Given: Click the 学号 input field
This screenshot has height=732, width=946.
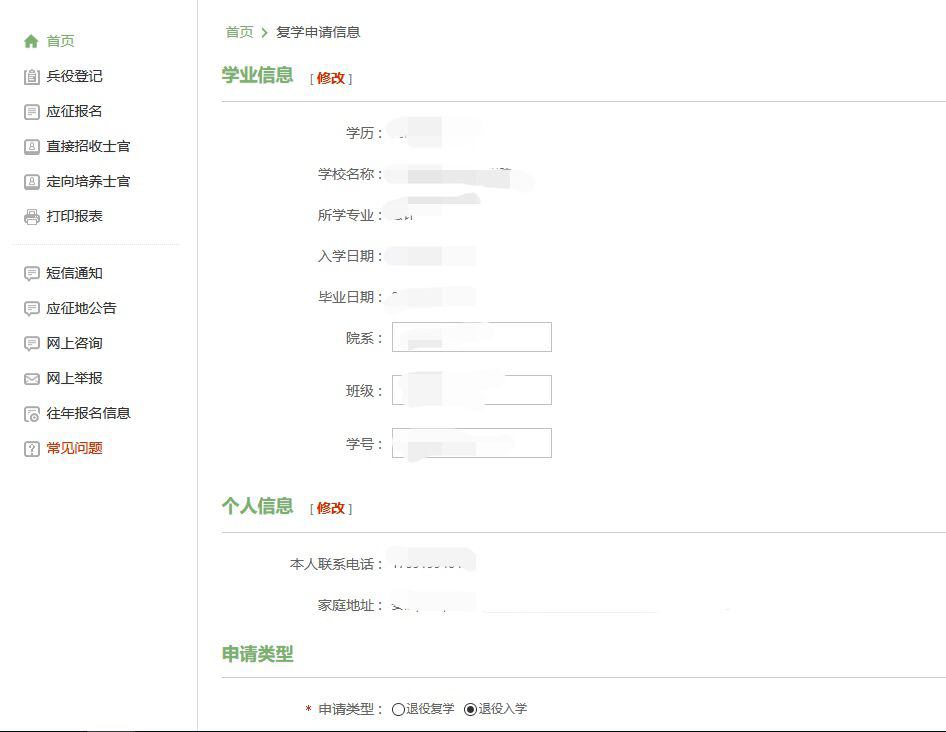Looking at the screenshot, I should 471,443.
